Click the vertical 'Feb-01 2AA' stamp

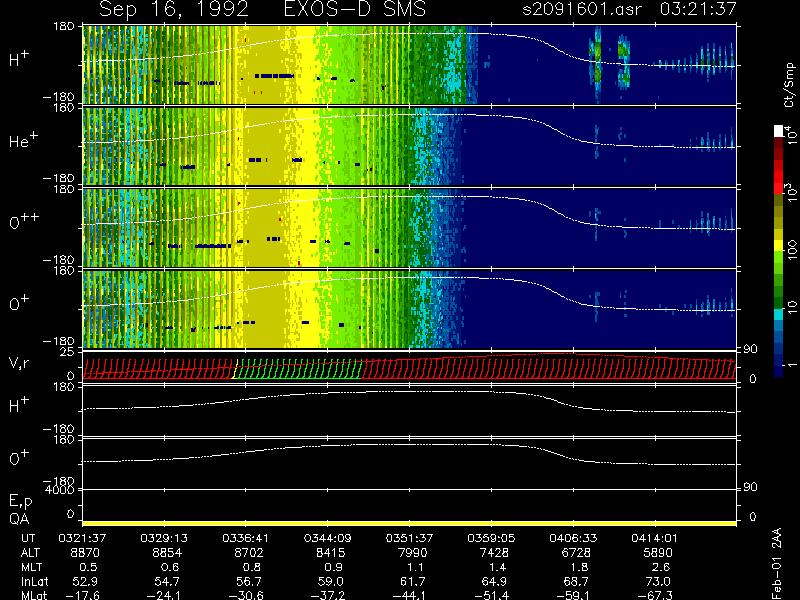point(776,563)
